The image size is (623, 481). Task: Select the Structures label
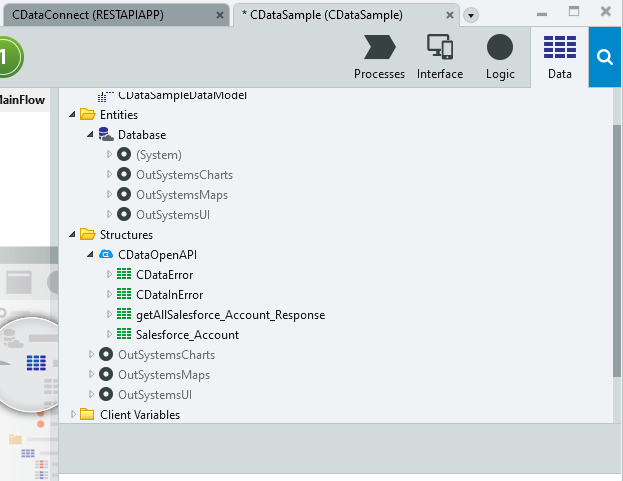126,235
